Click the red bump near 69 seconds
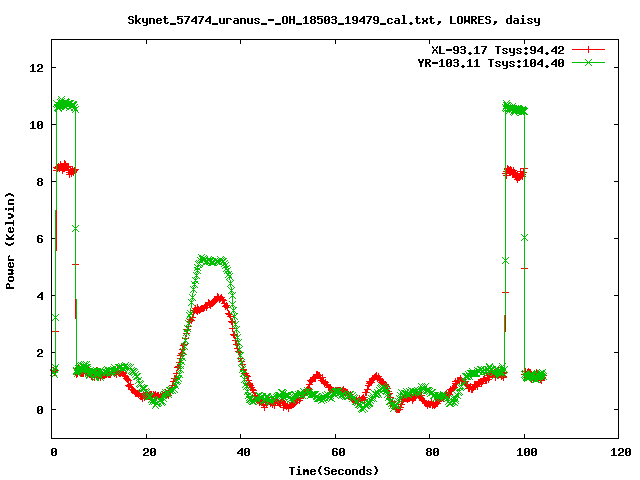 [376, 378]
